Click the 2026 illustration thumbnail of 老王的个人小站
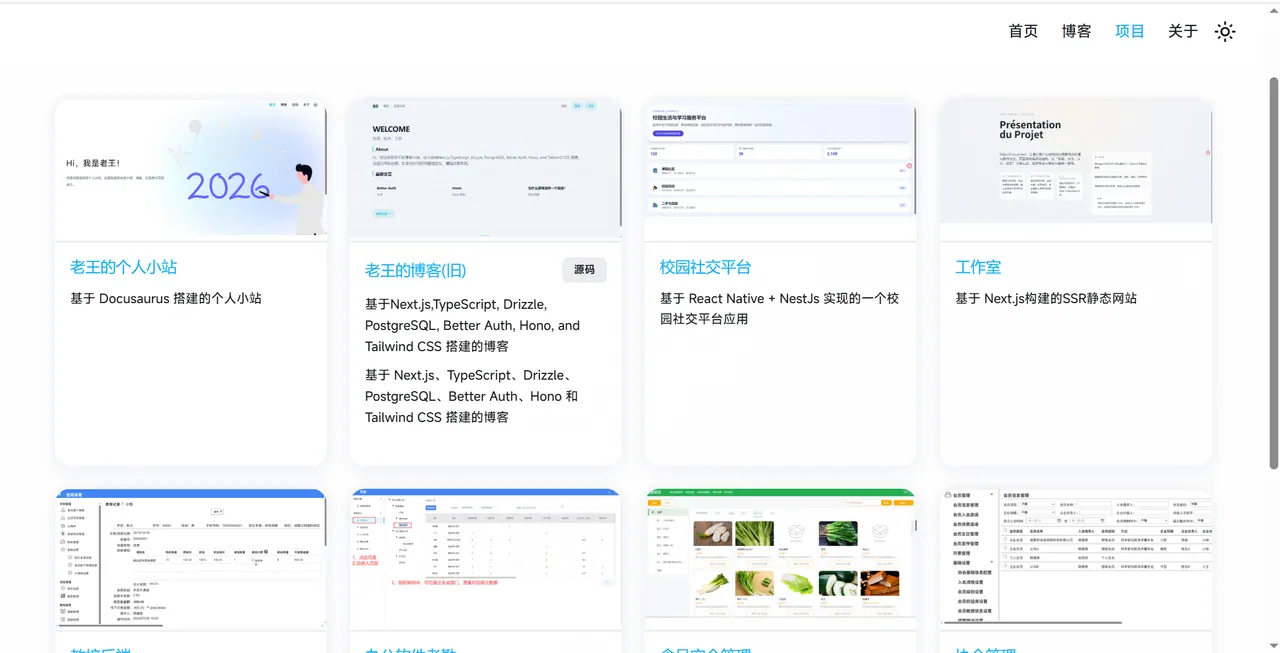The height and width of the screenshot is (653, 1280). pyautogui.click(x=191, y=170)
